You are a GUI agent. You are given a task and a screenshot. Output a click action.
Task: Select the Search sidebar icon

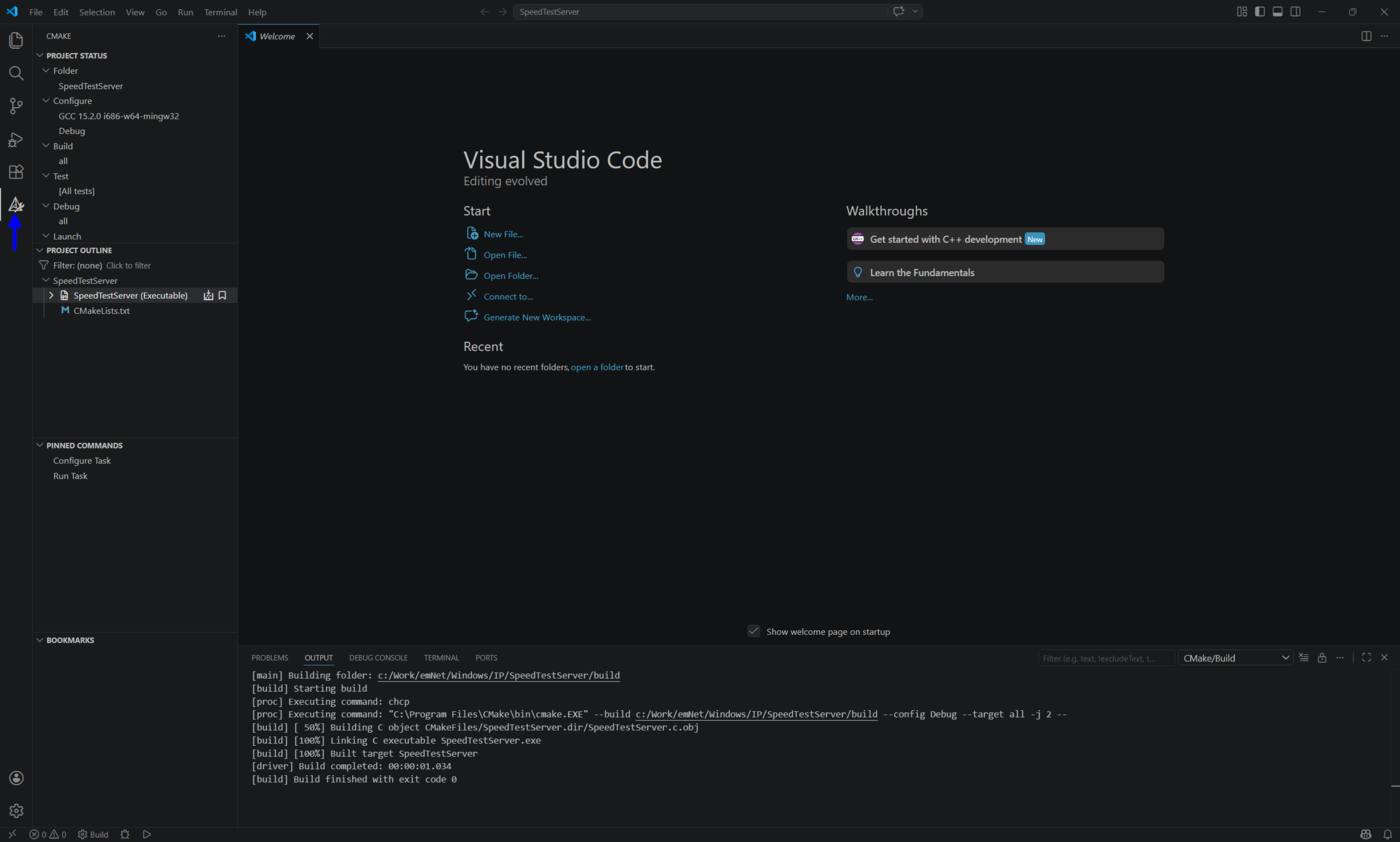tap(15, 72)
